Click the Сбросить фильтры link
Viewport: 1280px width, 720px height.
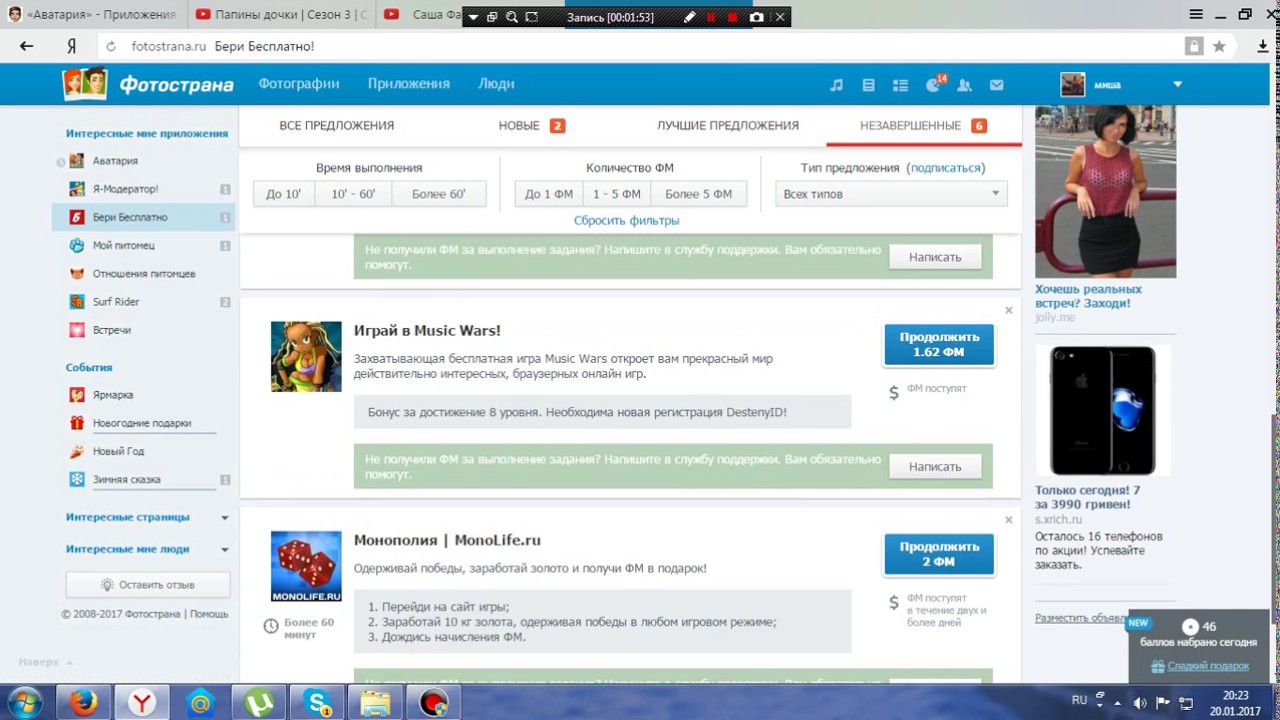(x=627, y=220)
